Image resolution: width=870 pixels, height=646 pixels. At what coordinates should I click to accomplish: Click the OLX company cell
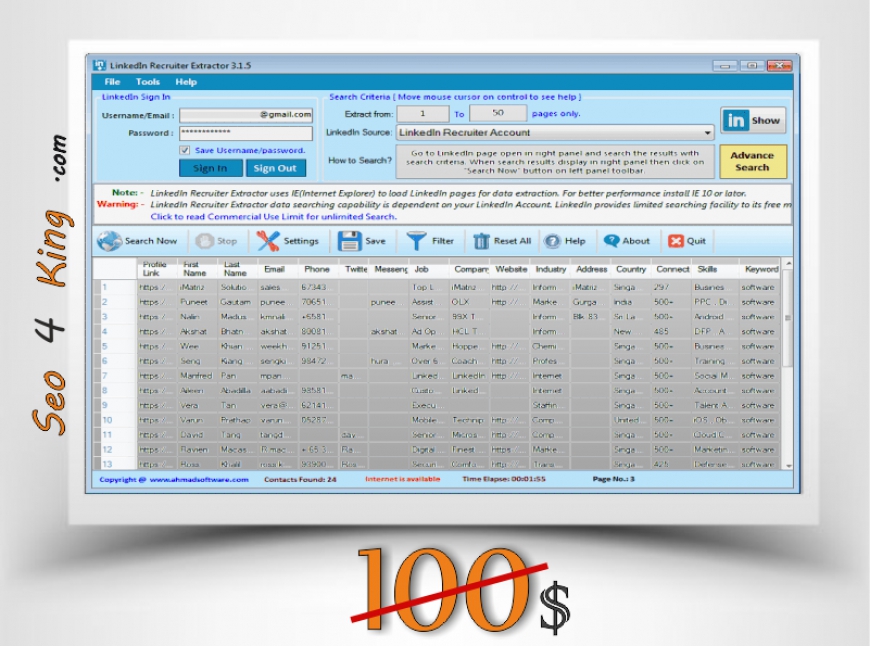click(x=469, y=302)
